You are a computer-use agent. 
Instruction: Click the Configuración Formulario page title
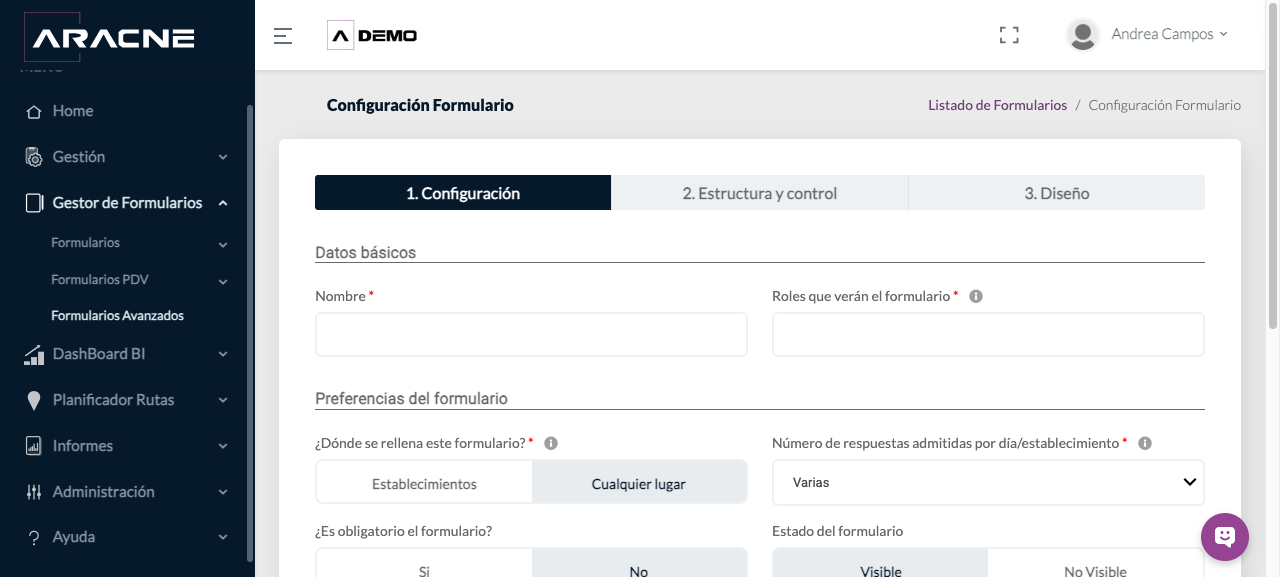[x=420, y=105]
